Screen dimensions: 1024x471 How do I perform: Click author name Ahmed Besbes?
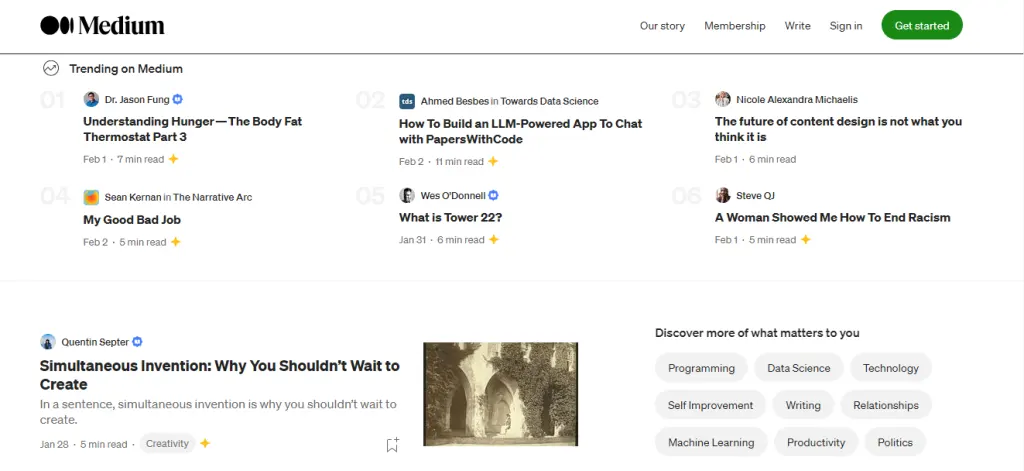pos(455,101)
